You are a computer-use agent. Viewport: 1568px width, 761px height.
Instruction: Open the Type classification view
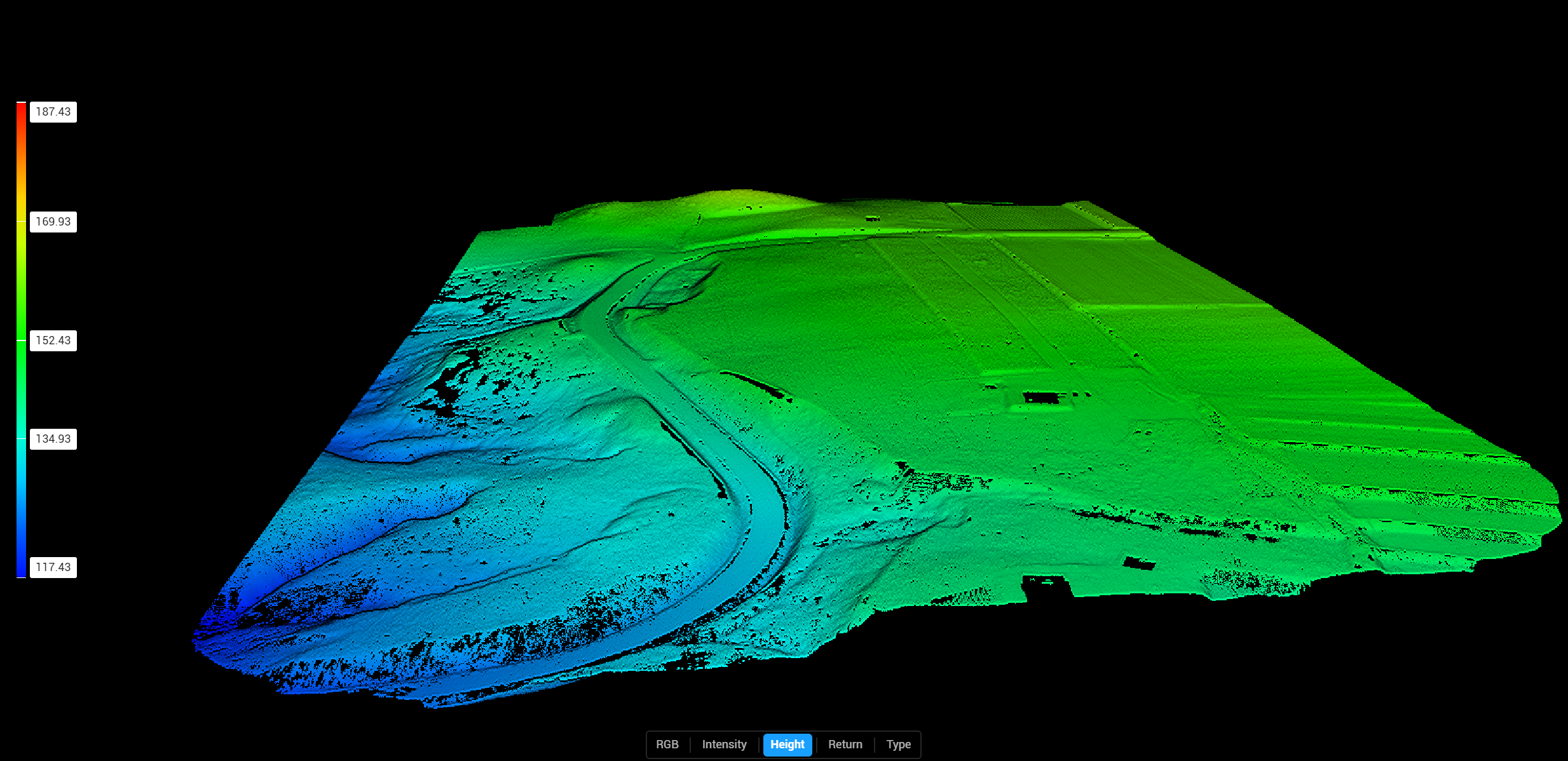pyautogui.click(x=898, y=744)
